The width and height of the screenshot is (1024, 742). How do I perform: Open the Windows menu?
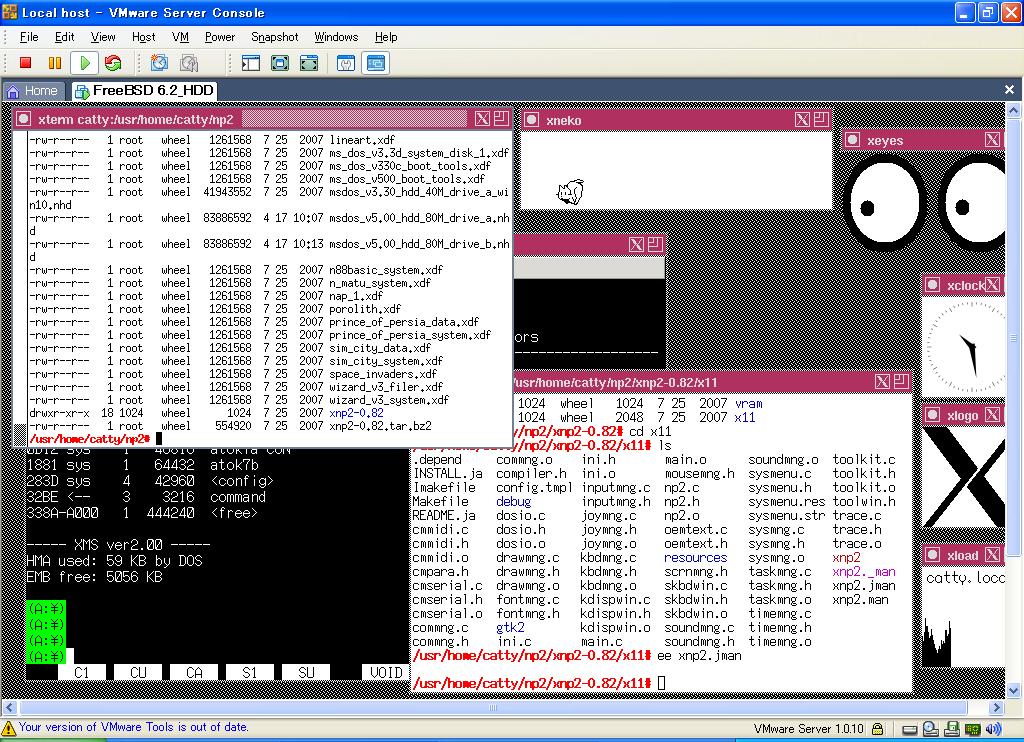click(336, 37)
